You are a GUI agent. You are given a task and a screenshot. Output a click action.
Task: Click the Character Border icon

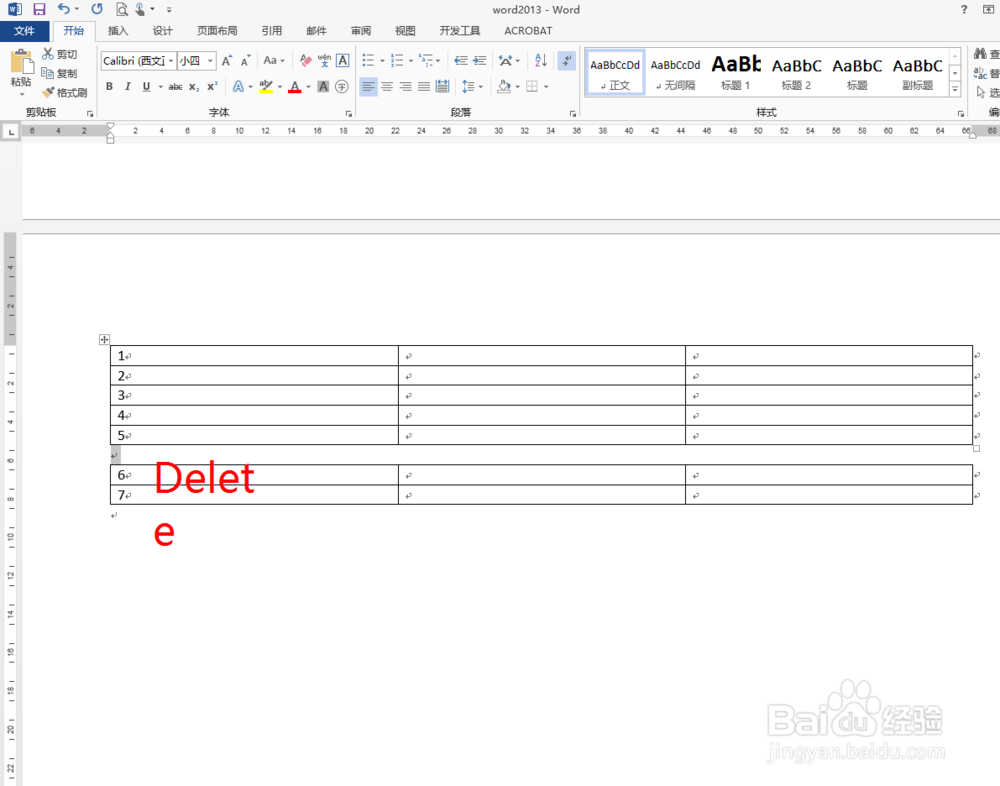(x=342, y=61)
